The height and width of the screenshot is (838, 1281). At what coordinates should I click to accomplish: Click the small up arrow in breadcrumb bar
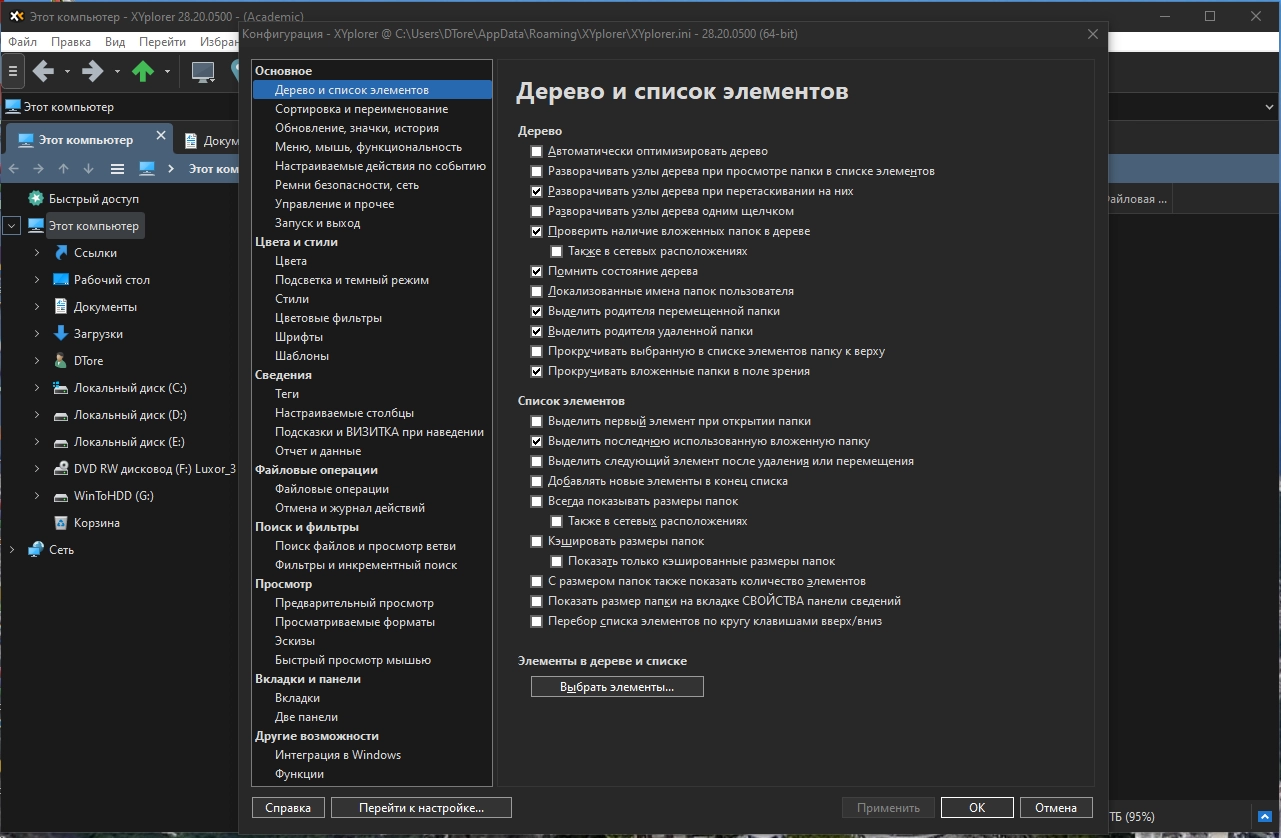[63, 169]
